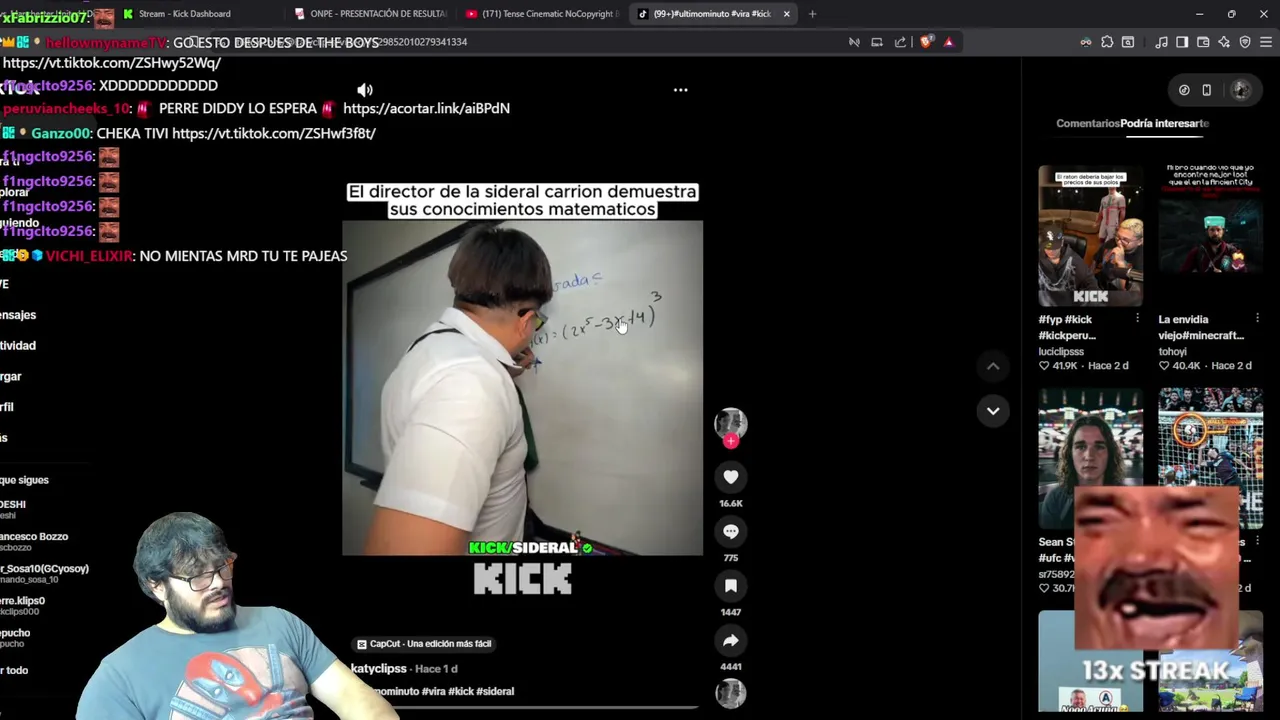
Task: Click the Brave VPN shield icon
Action: click(x=1245, y=42)
